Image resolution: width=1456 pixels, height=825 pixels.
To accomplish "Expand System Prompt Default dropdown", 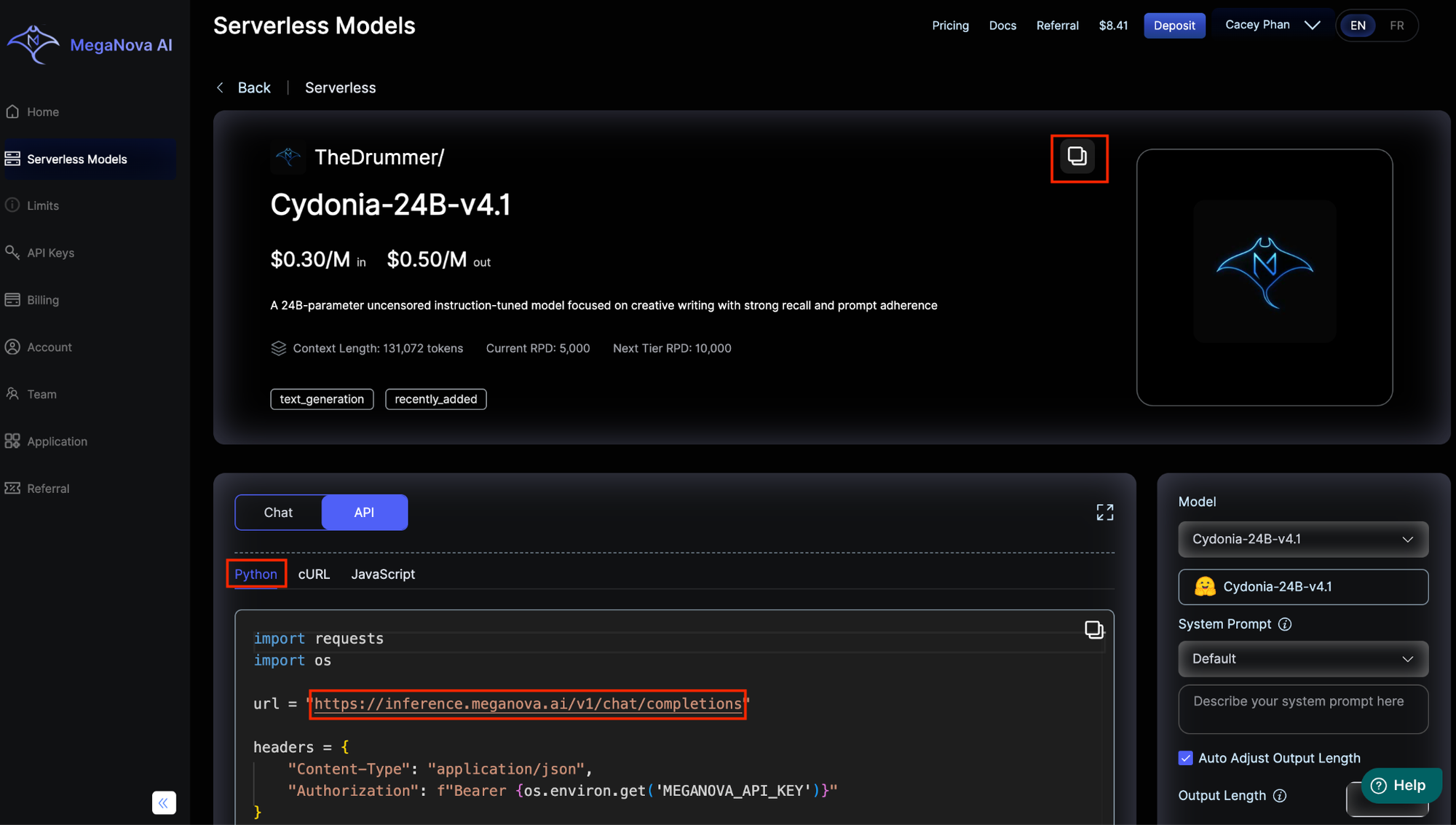I will 1302,658.
